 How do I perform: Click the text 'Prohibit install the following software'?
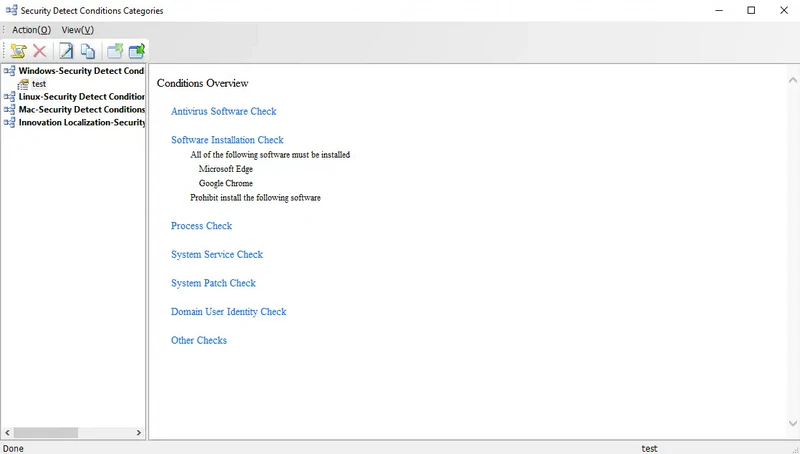255,197
